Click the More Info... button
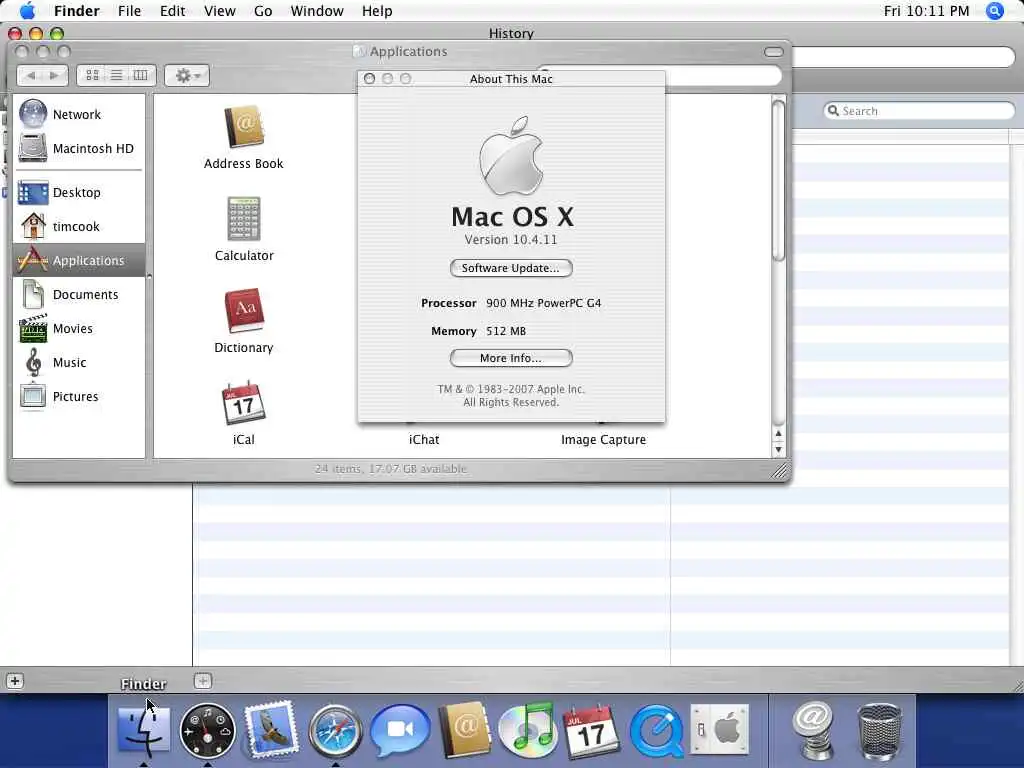 (511, 358)
